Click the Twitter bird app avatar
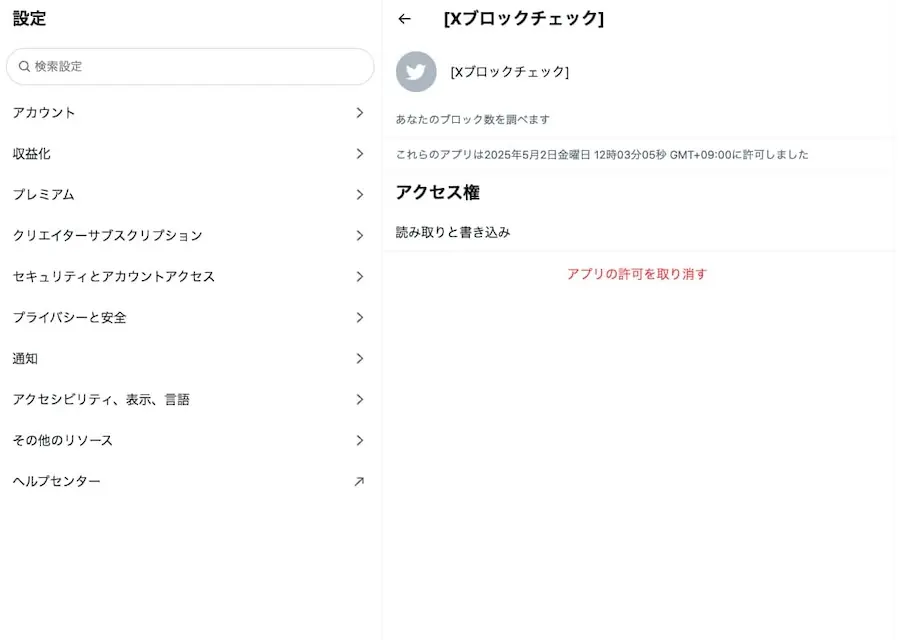This screenshot has width=900, height=640. tap(416, 72)
